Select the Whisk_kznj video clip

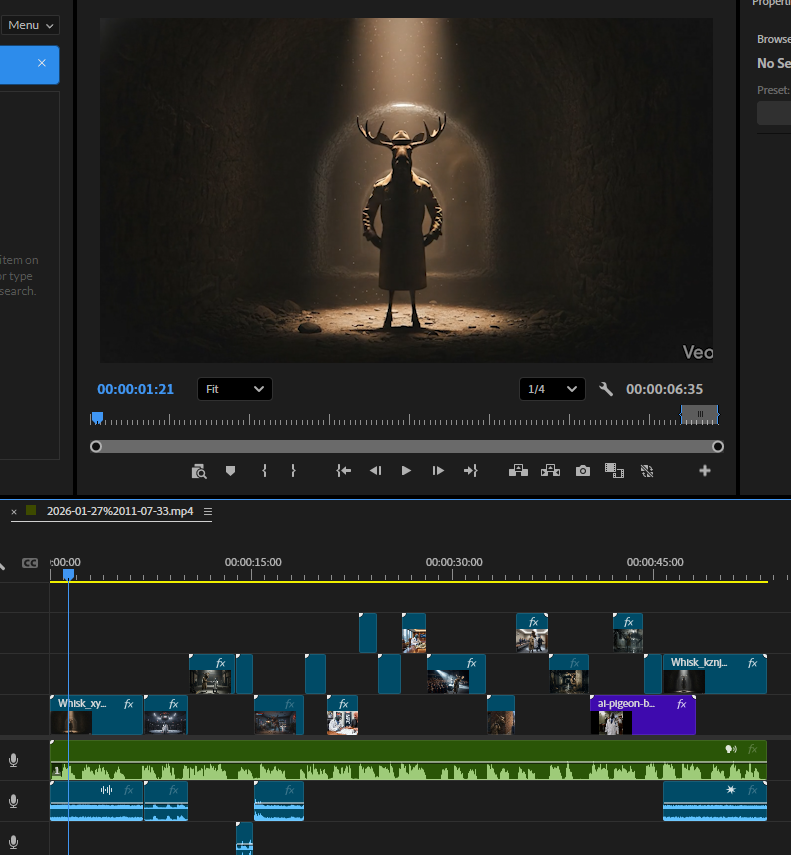click(x=715, y=674)
